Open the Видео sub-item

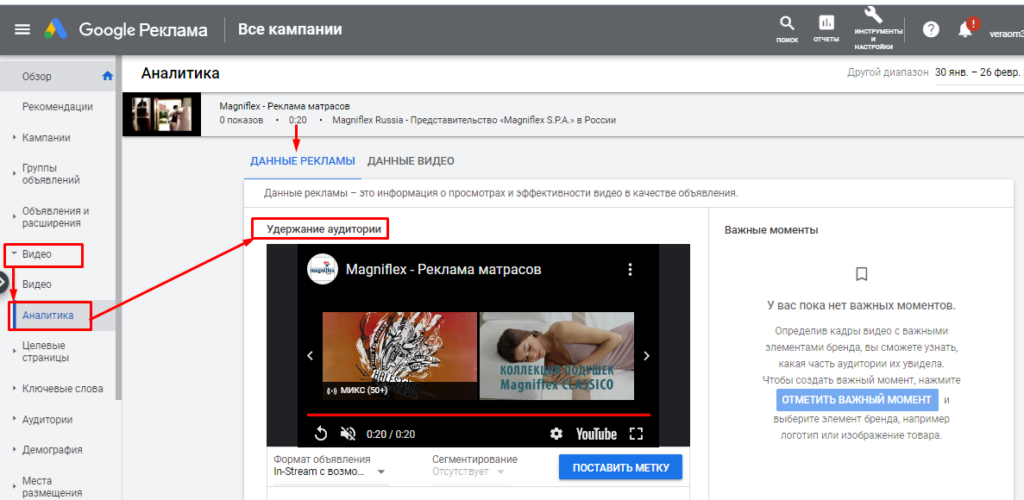[37, 285]
